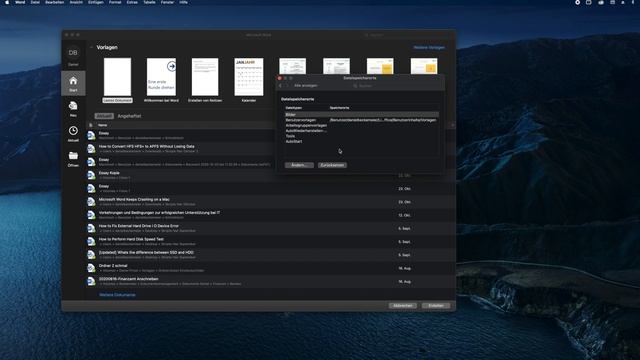Open the Bearbeiten menu

coord(54,2)
